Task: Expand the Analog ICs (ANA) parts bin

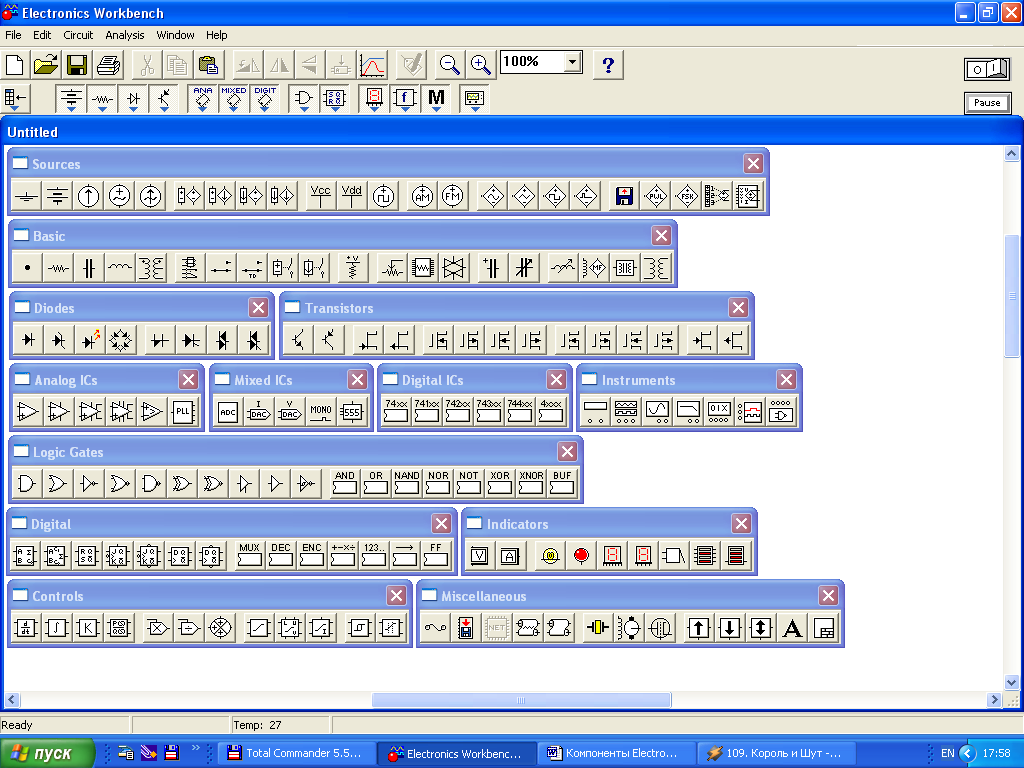Action: [x=202, y=99]
